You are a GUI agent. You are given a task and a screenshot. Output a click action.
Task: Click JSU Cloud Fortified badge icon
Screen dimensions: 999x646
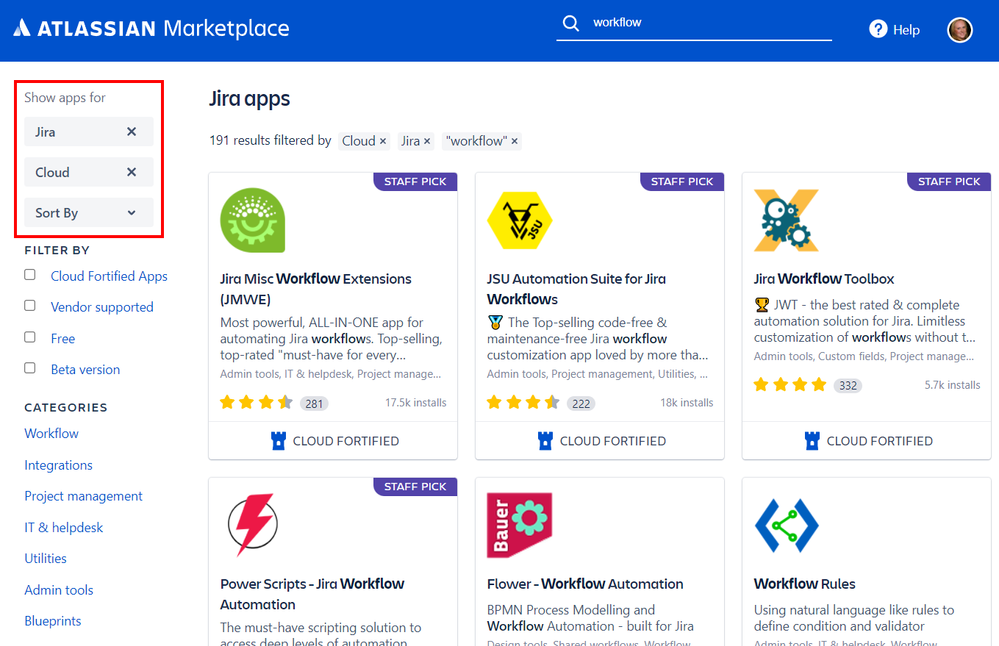[545, 441]
